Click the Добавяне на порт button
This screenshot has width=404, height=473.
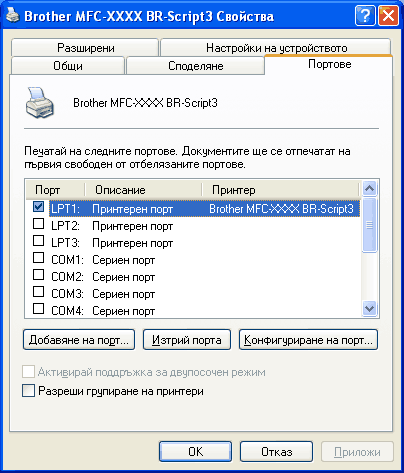(x=79, y=340)
